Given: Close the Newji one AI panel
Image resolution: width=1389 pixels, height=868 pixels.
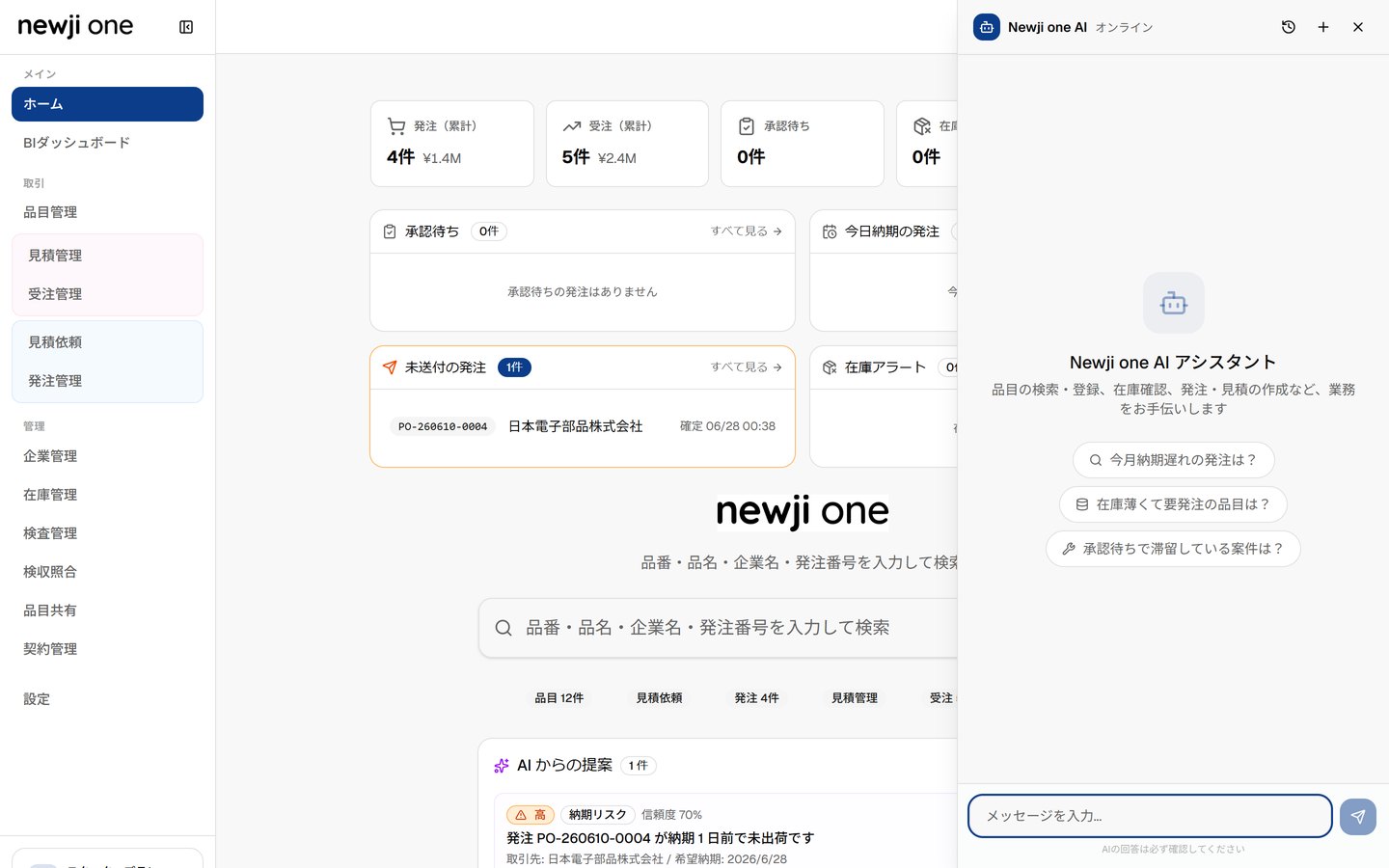Looking at the screenshot, I should coord(1358,27).
